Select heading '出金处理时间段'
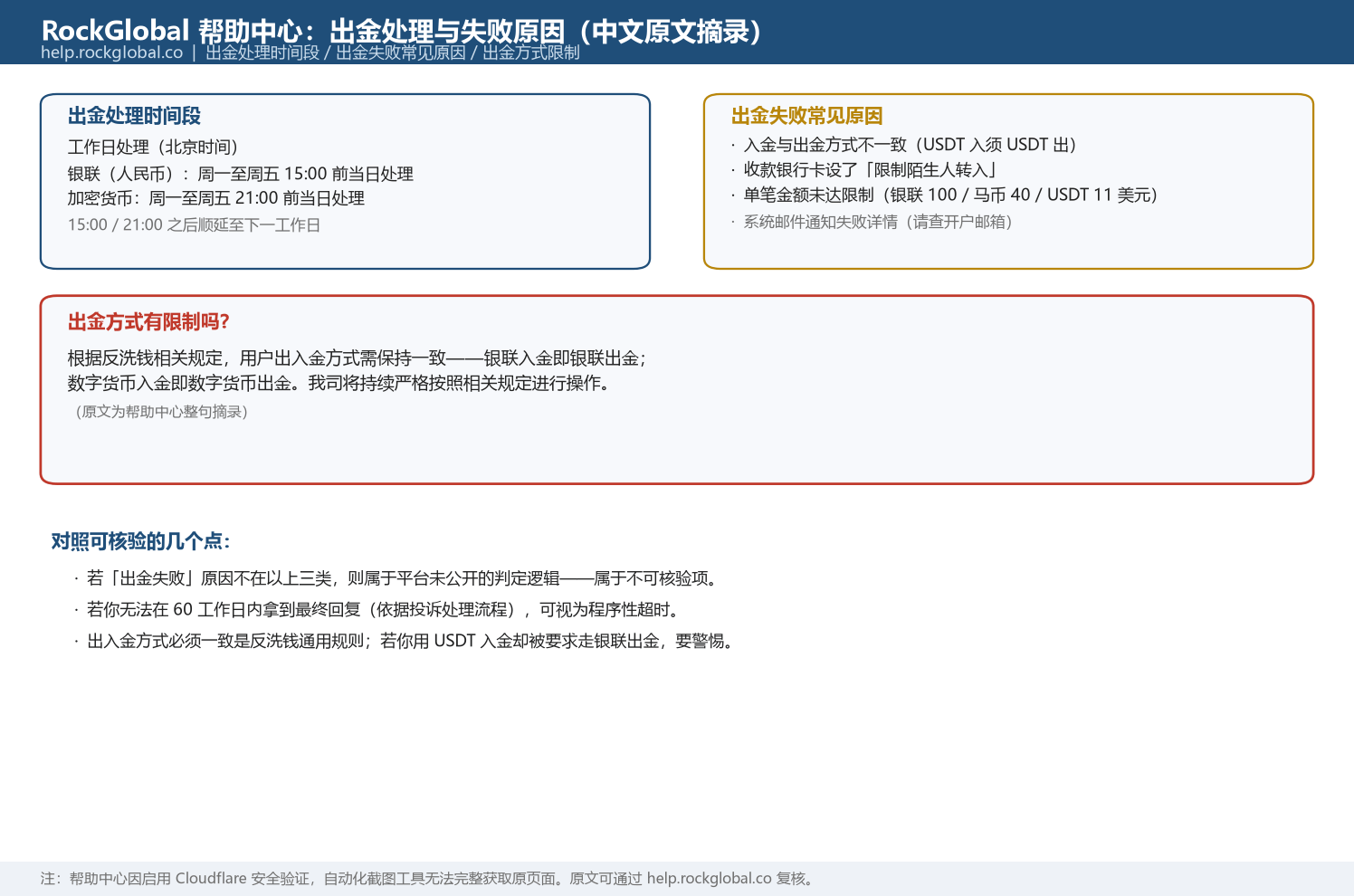This screenshot has width=1354, height=896. [x=134, y=116]
